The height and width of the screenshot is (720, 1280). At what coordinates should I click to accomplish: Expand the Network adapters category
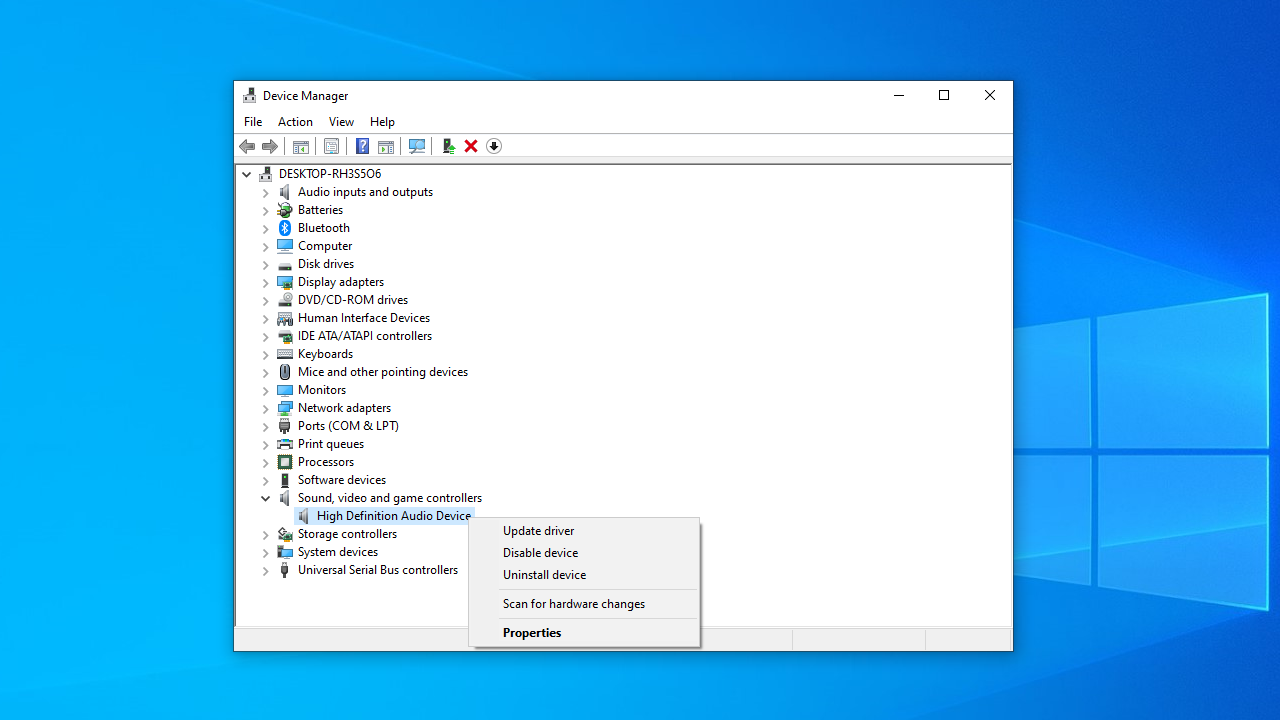[266, 409]
